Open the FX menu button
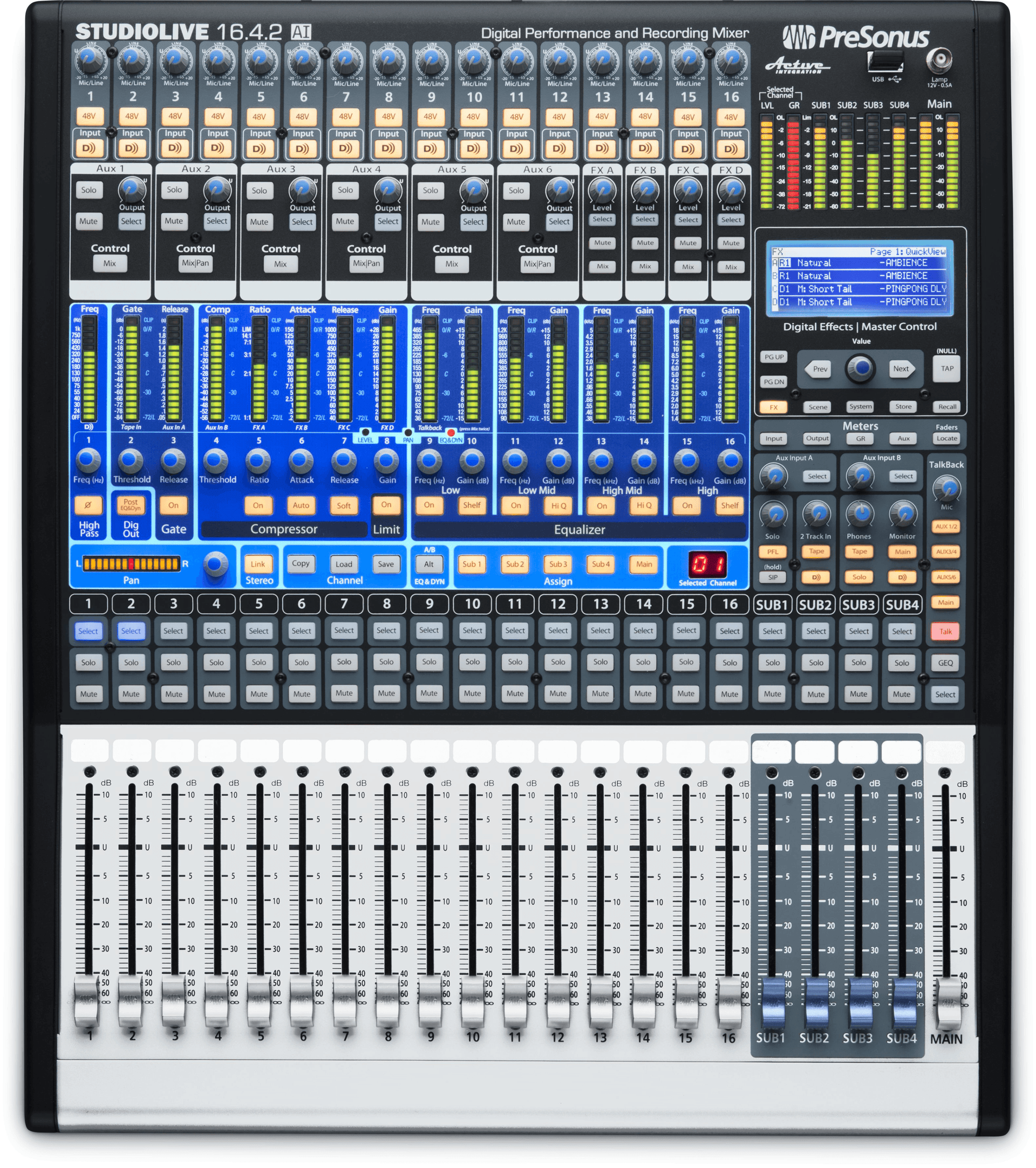 tap(773, 408)
